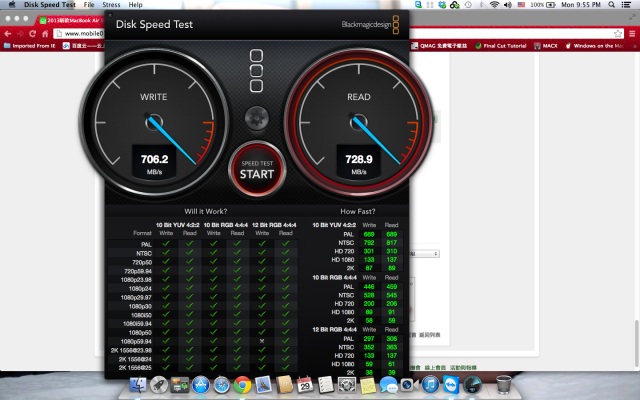Open App Store from the Dock
The image size is (640, 400).
[200, 384]
